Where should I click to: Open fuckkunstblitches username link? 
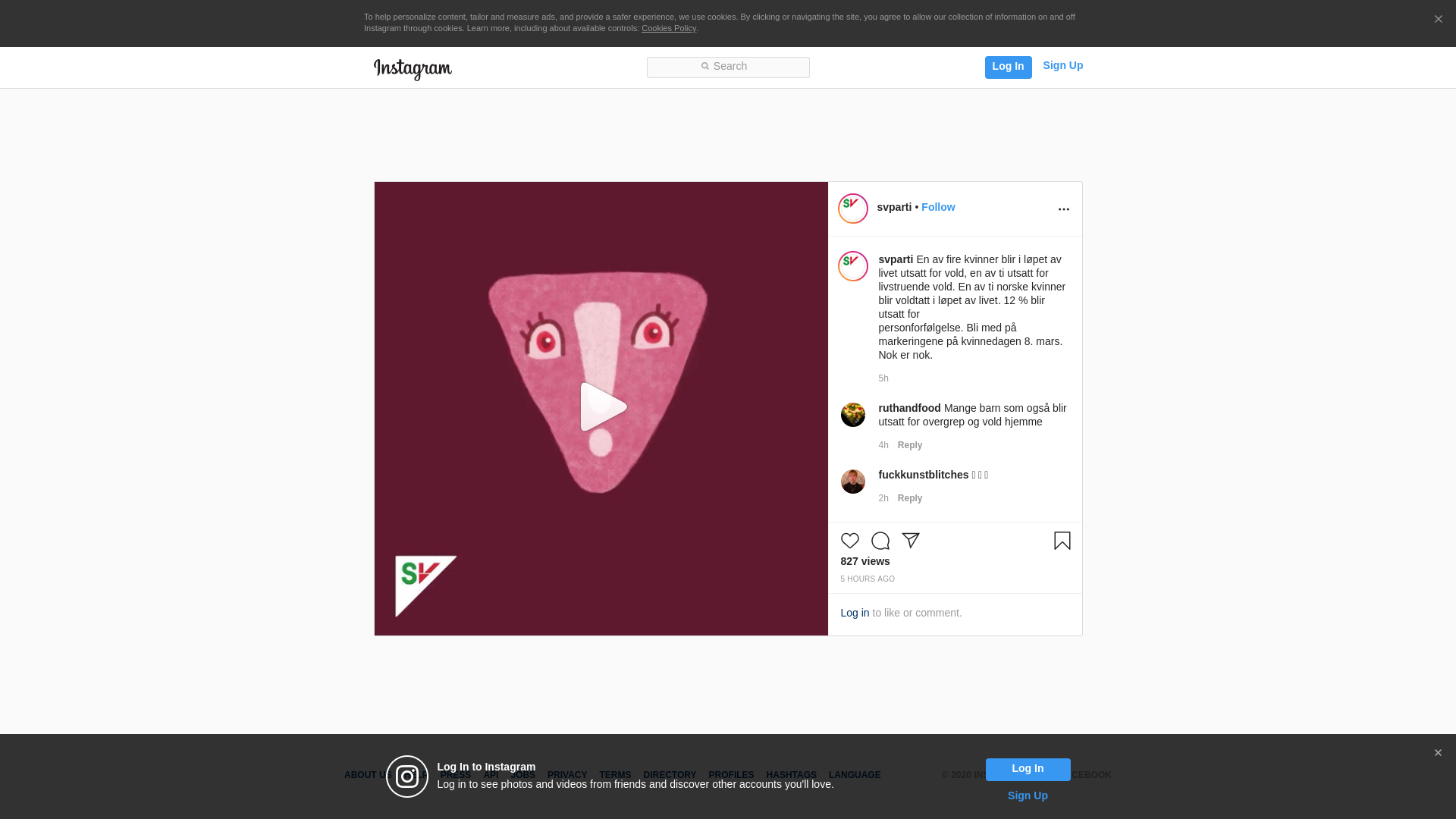[x=923, y=475]
